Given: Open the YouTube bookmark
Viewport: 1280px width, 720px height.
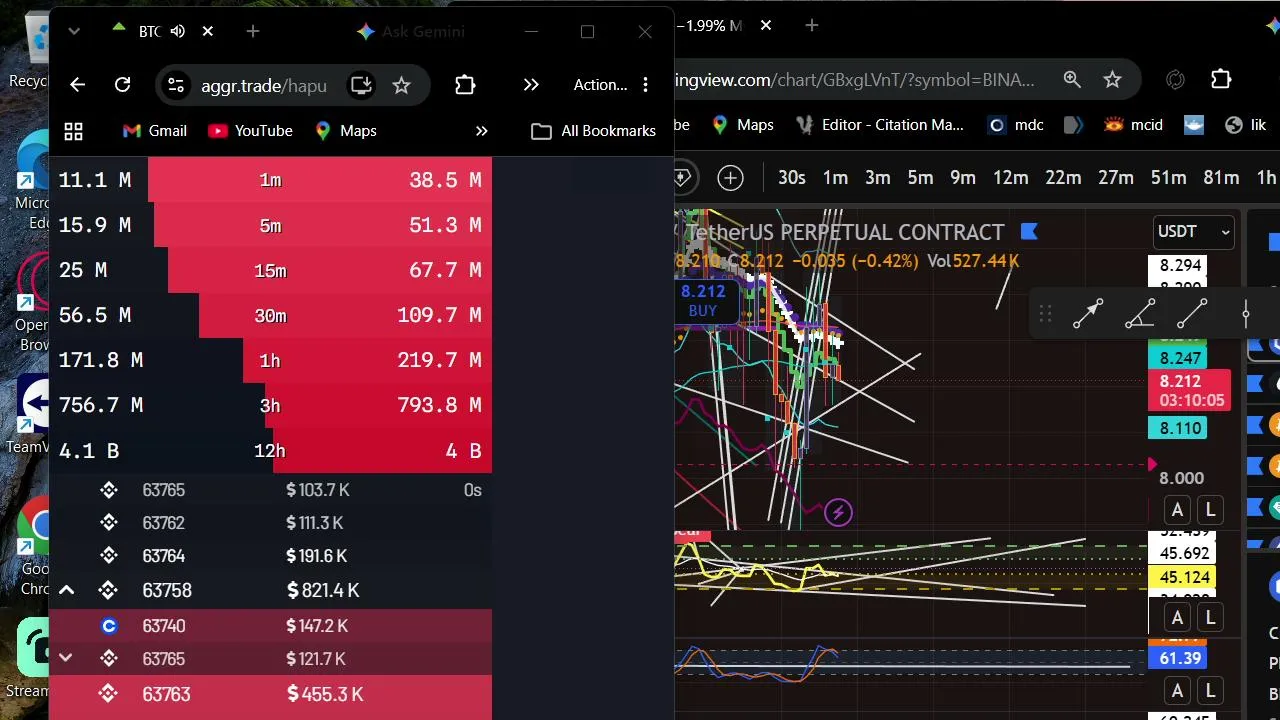Looking at the screenshot, I should [250, 131].
